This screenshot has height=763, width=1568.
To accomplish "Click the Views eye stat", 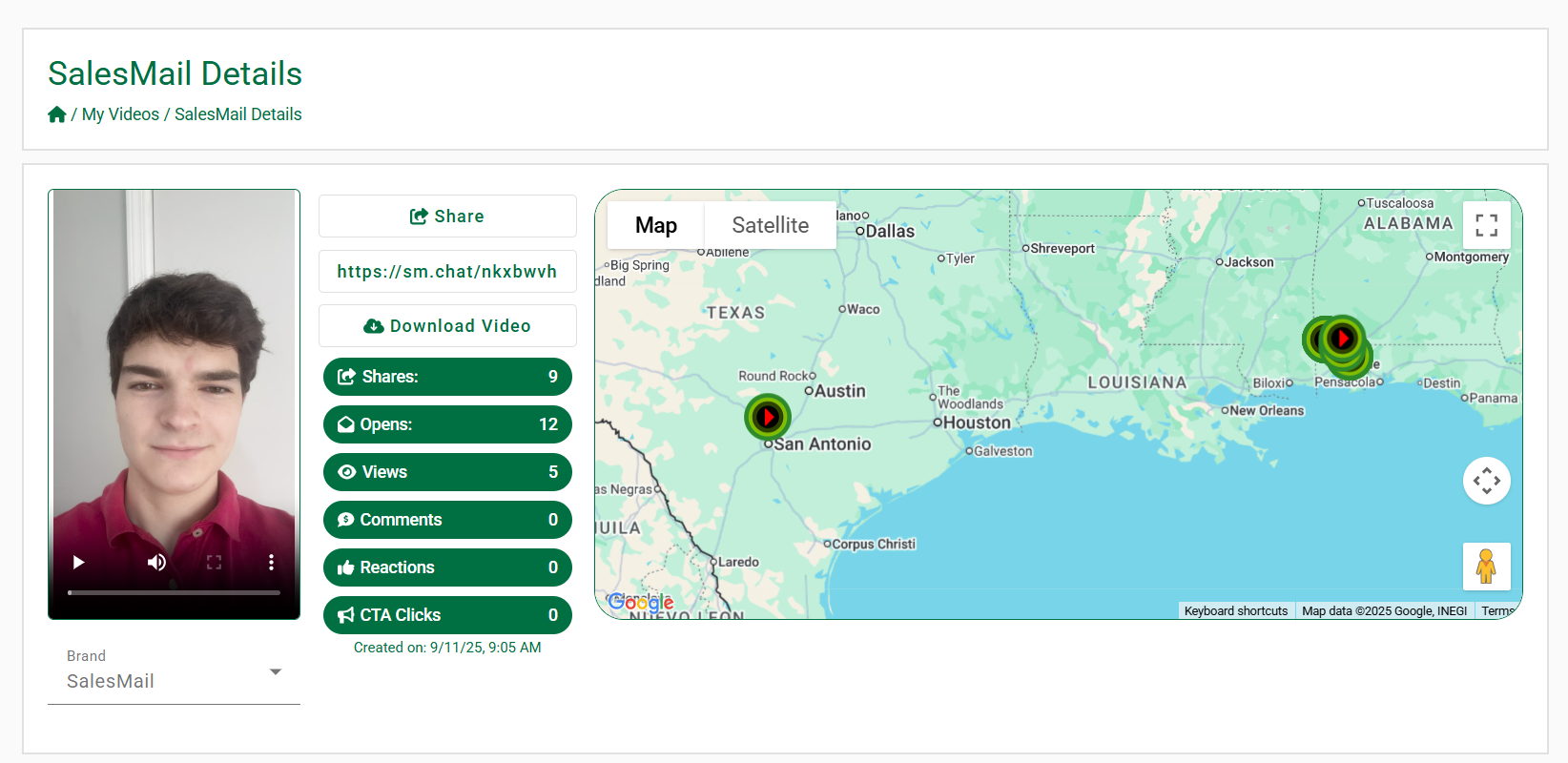I will (x=447, y=472).
